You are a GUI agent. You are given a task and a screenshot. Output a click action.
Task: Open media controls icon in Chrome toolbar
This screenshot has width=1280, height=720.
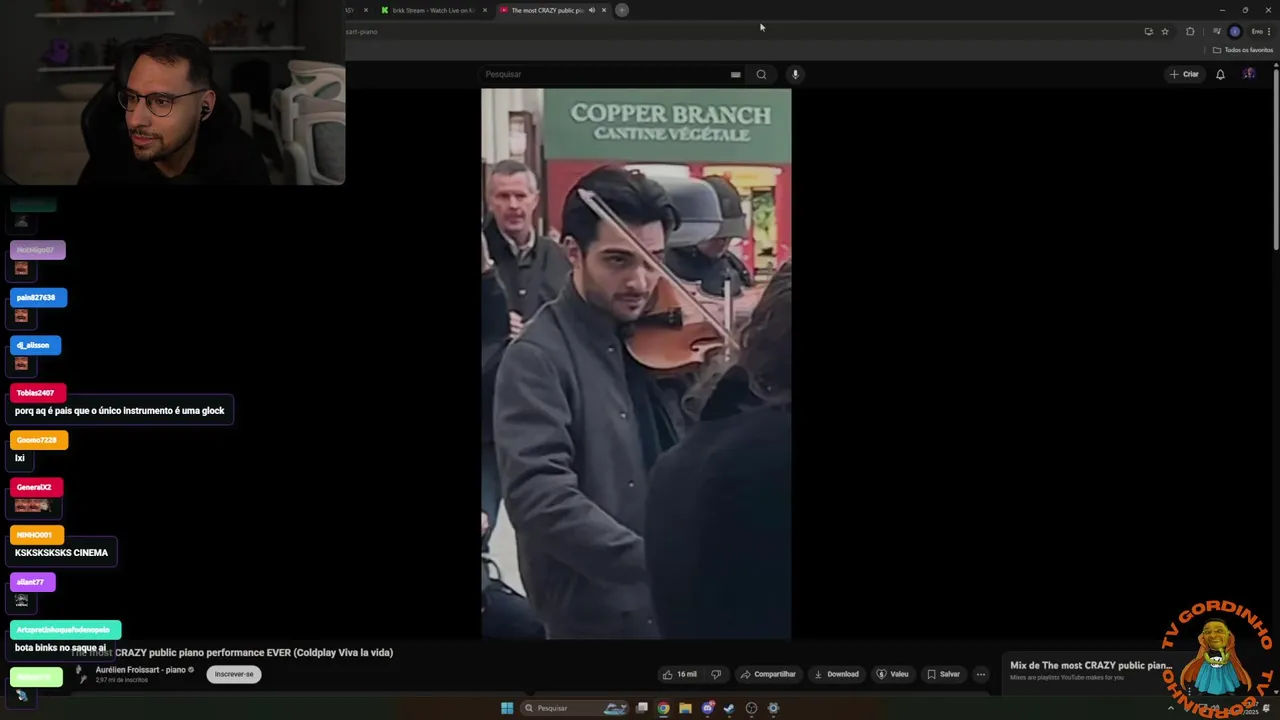point(1217,31)
